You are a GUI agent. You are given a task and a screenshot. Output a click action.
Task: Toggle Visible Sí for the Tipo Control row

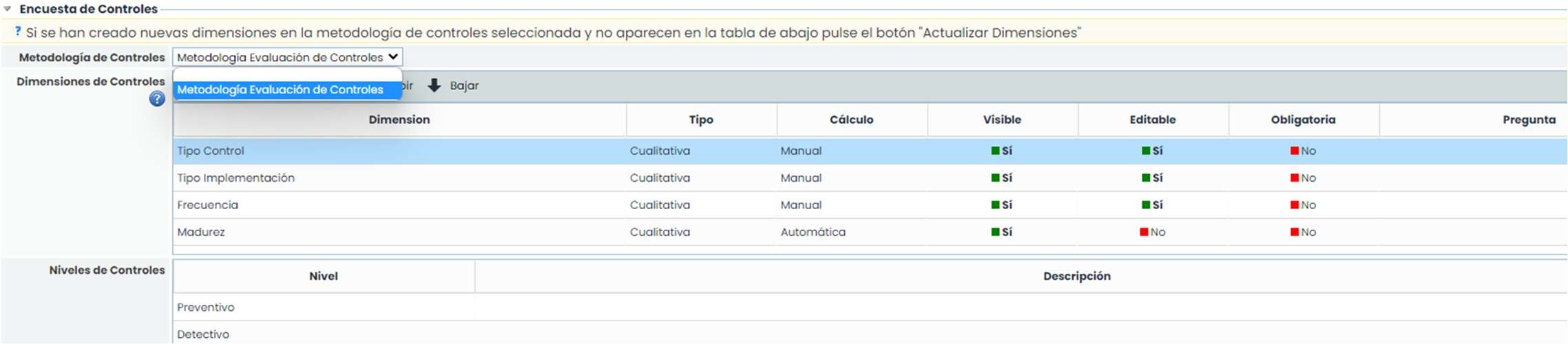pyautogui.click(x=1002, y=151)
